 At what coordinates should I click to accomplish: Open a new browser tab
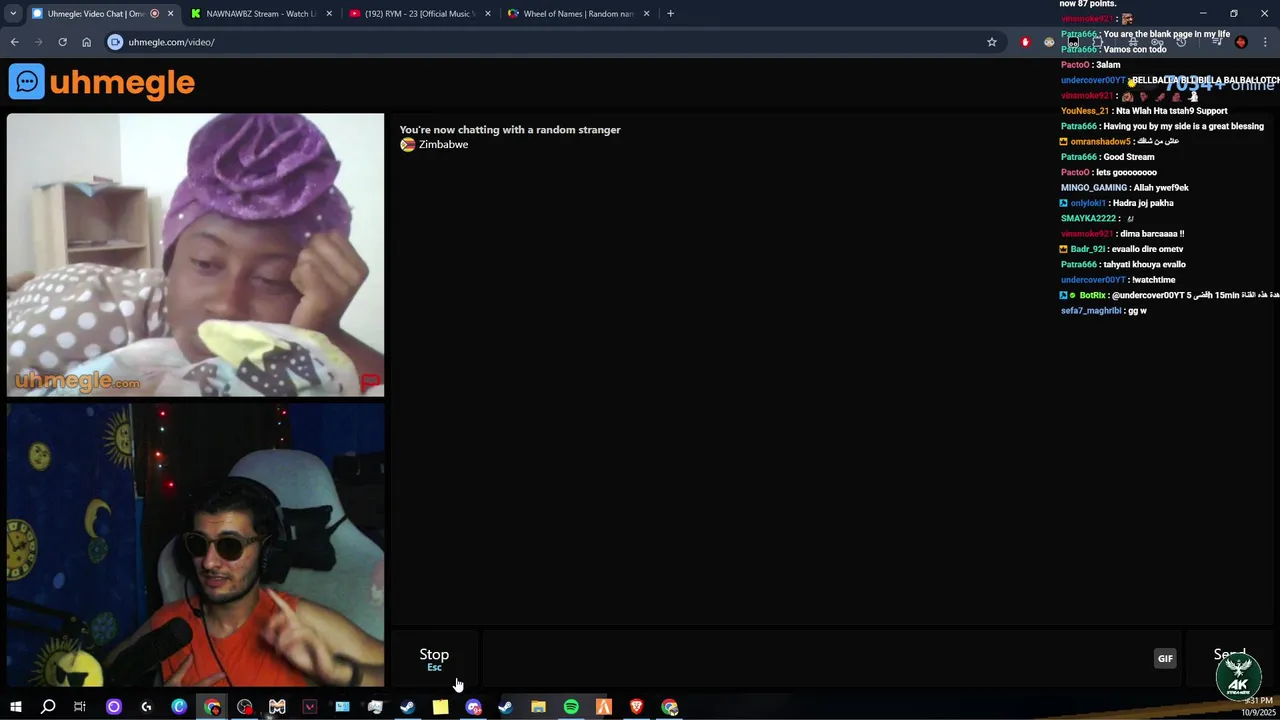point(670,14)
